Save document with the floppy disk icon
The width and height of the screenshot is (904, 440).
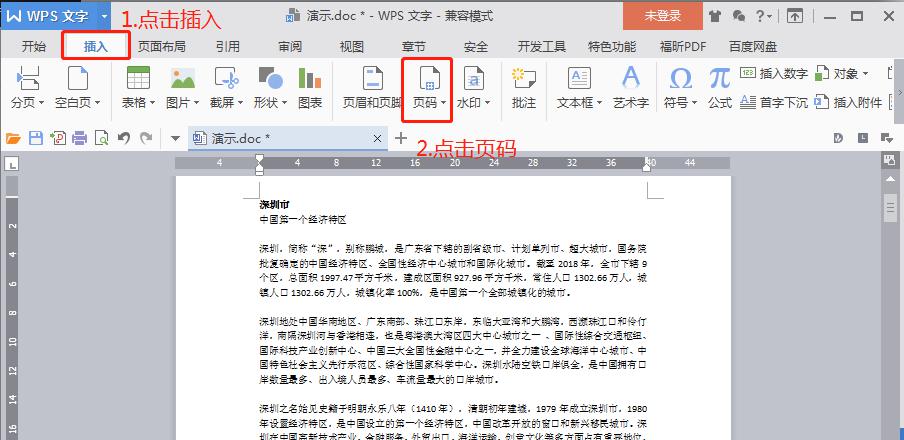point(36,138)
